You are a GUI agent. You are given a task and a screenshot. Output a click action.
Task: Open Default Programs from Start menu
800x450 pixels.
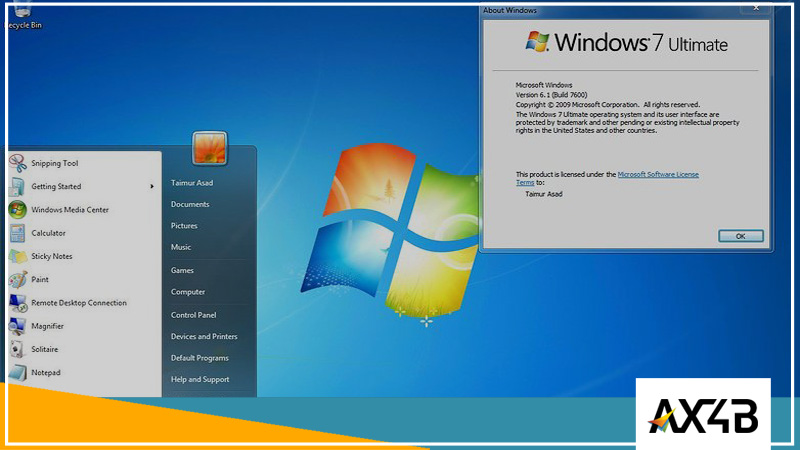(x=199, y=358)
